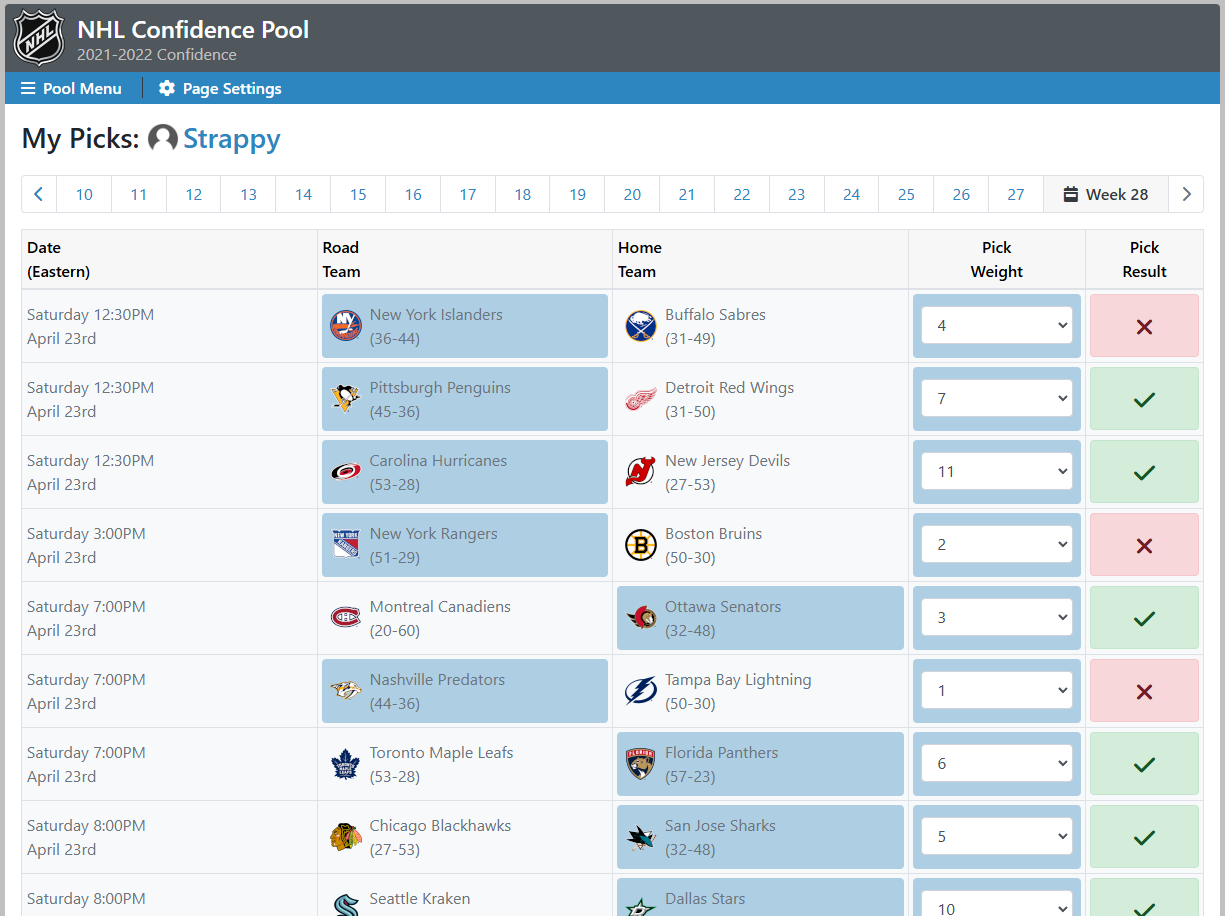Switch to week 21
Image resolution: width=1225 pixels, height=916 pixels.
687,195
